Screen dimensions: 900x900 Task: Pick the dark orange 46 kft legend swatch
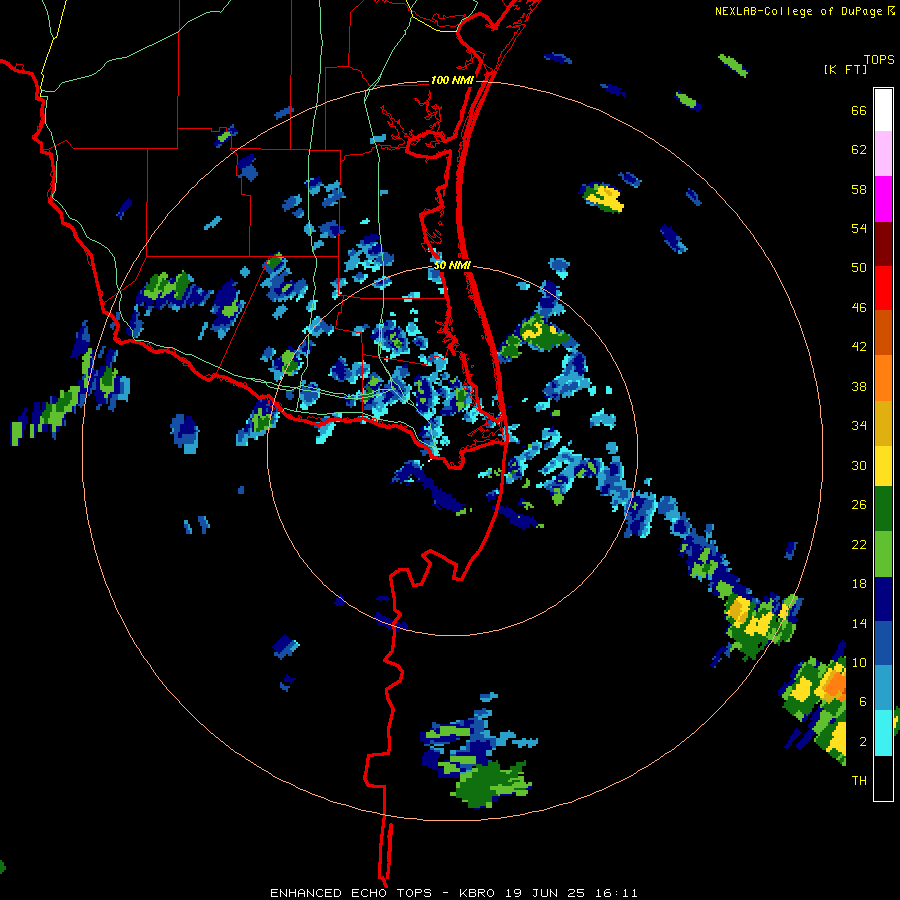883,332
